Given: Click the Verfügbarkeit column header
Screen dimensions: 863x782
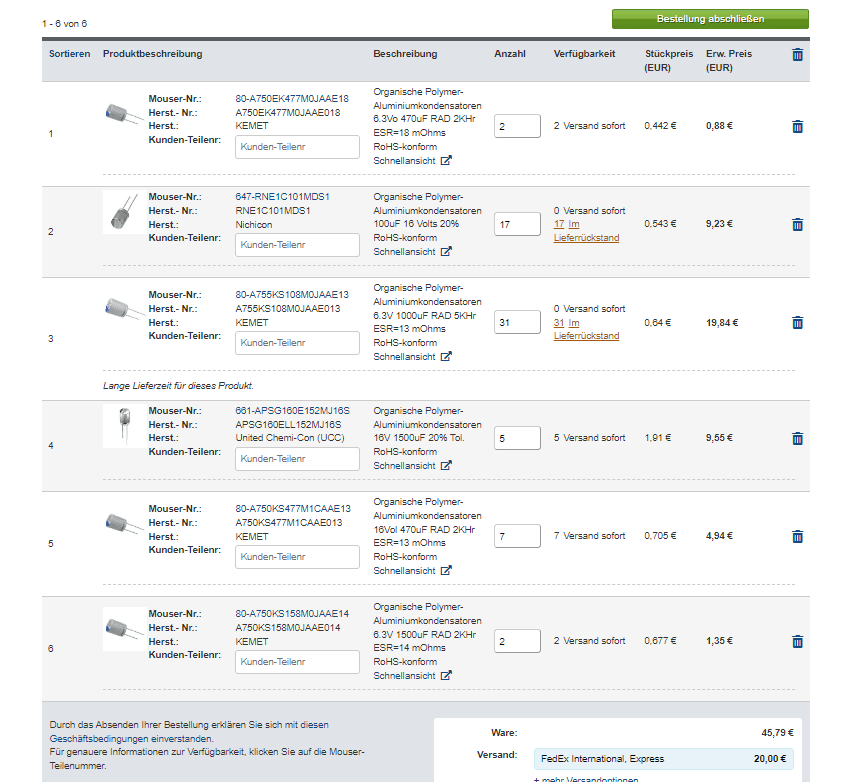Looking at the screenshot, I should (x=584, y=54).
